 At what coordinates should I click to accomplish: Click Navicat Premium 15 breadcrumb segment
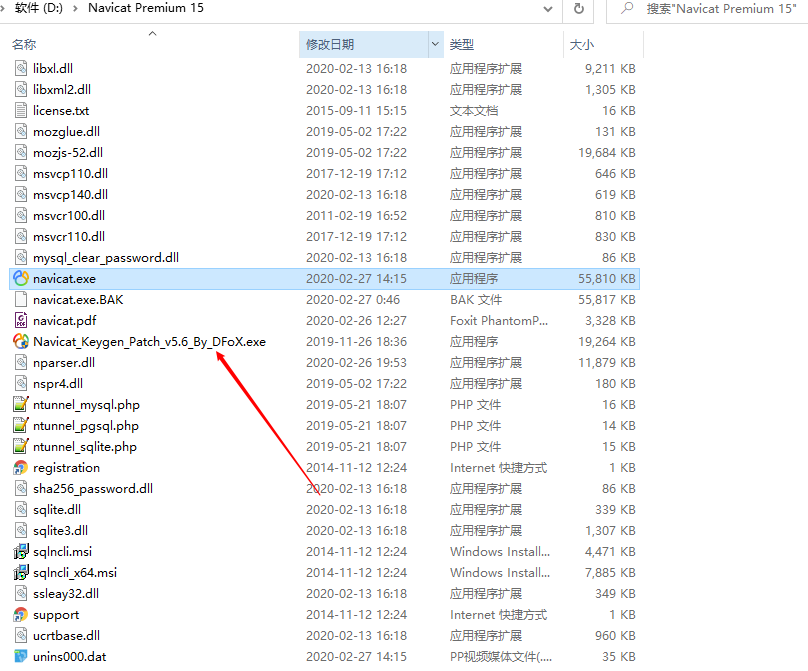146,8
